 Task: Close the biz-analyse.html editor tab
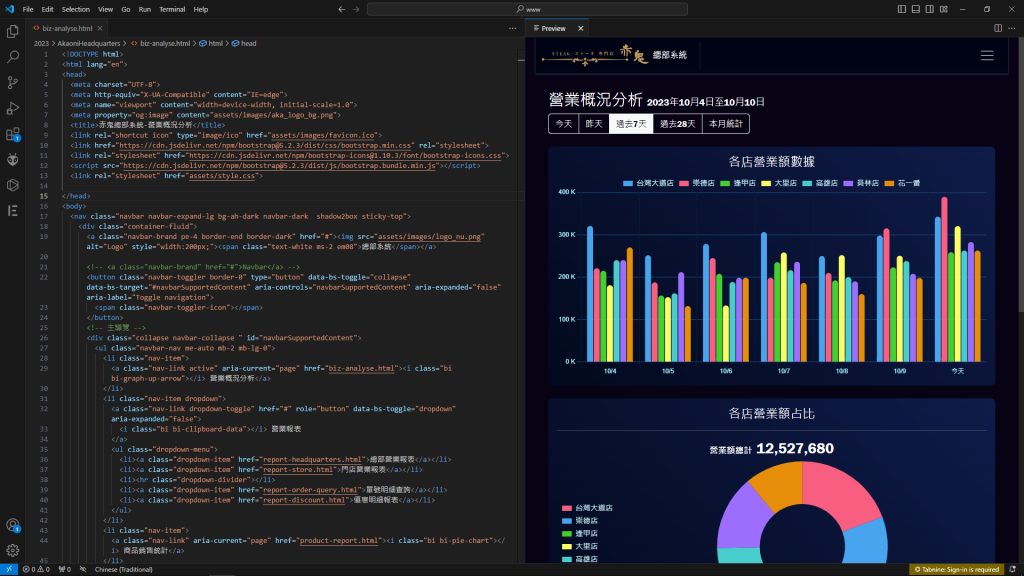tap(100, 28)
